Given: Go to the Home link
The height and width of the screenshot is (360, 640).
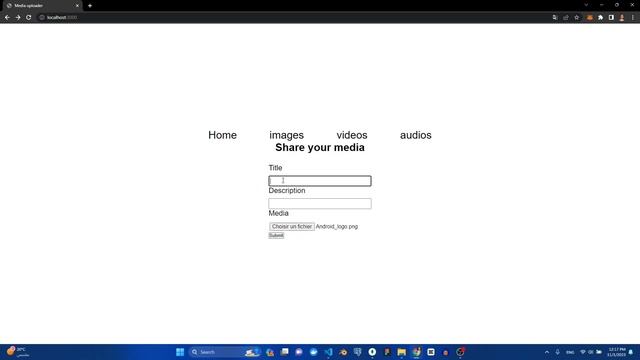Looking at the screenshot, I should [x=222, y=135].
